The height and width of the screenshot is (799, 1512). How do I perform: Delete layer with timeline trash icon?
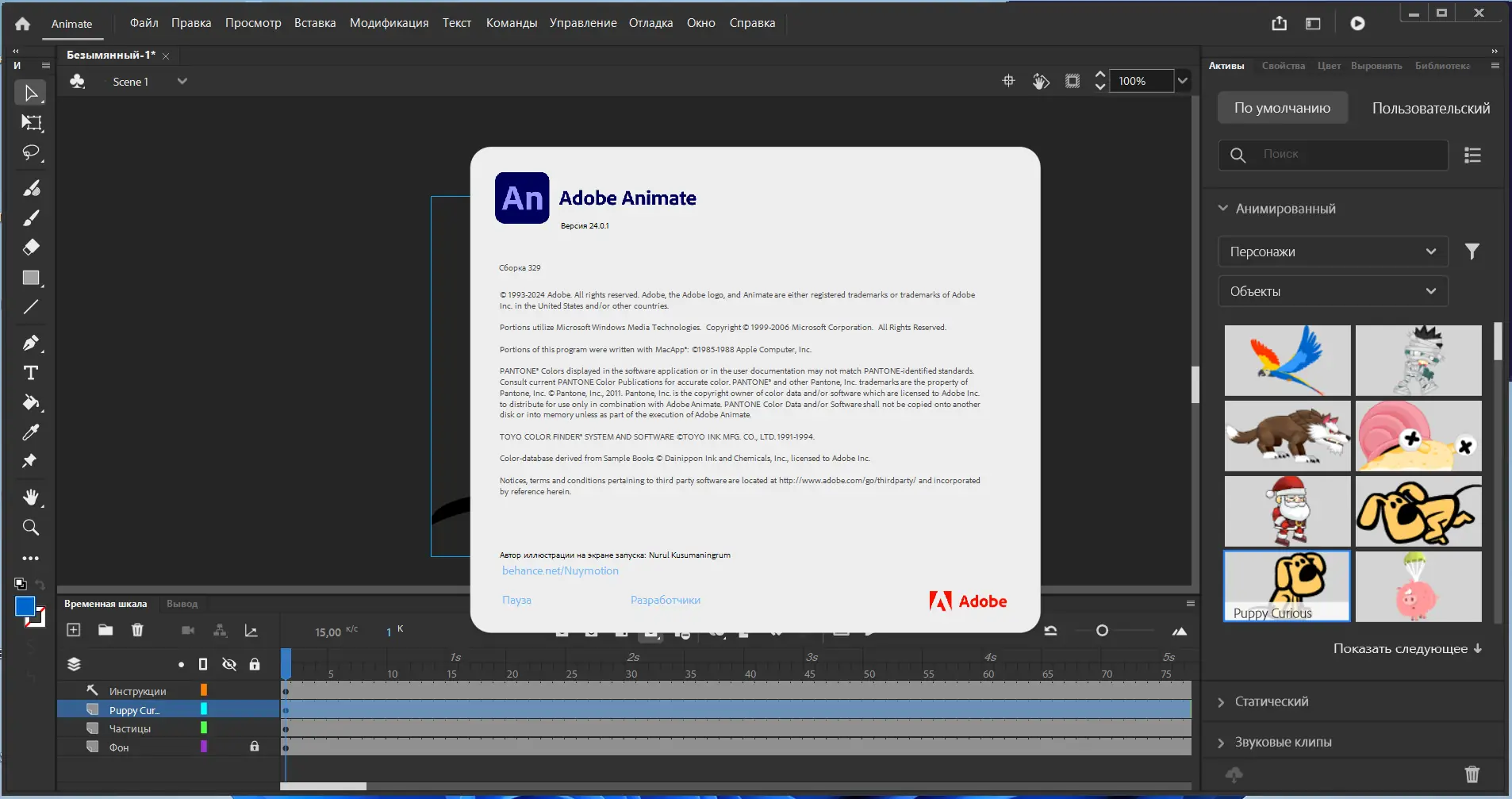pyautogui.click(x=137, y=630)
